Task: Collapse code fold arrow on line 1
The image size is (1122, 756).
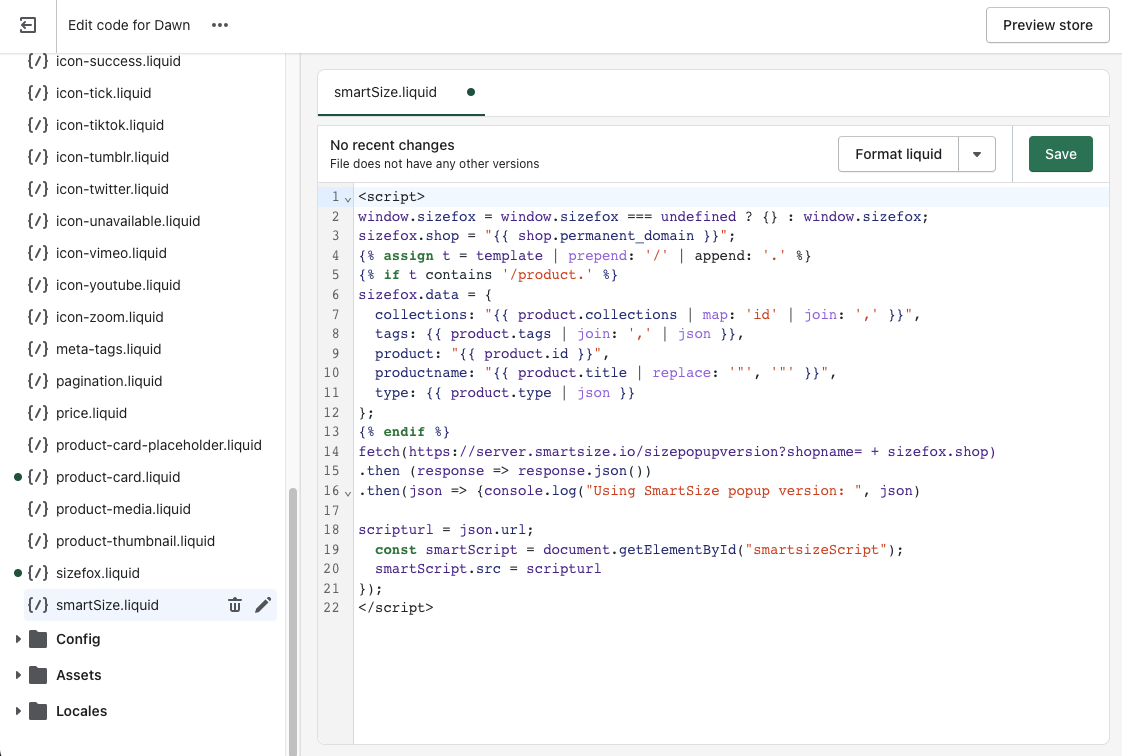Action: (x=347, y=198)
